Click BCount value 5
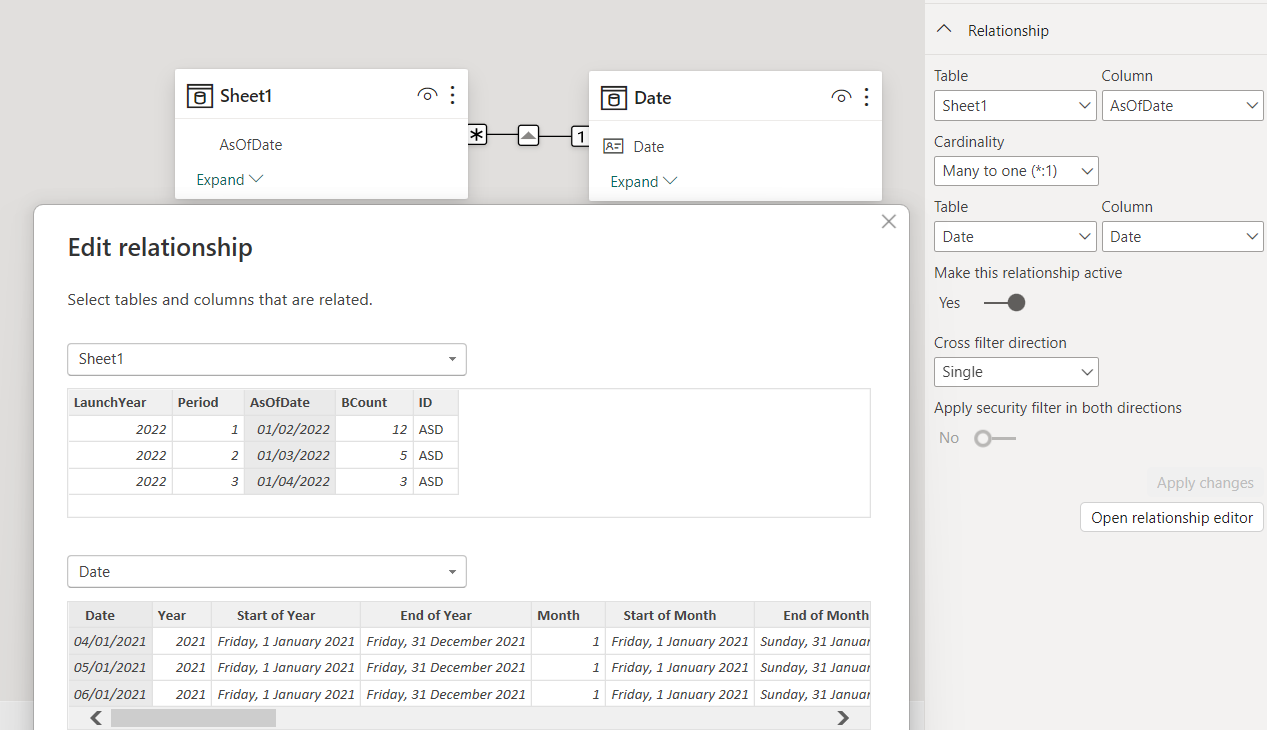1267x730 pixels. (374, 455)
